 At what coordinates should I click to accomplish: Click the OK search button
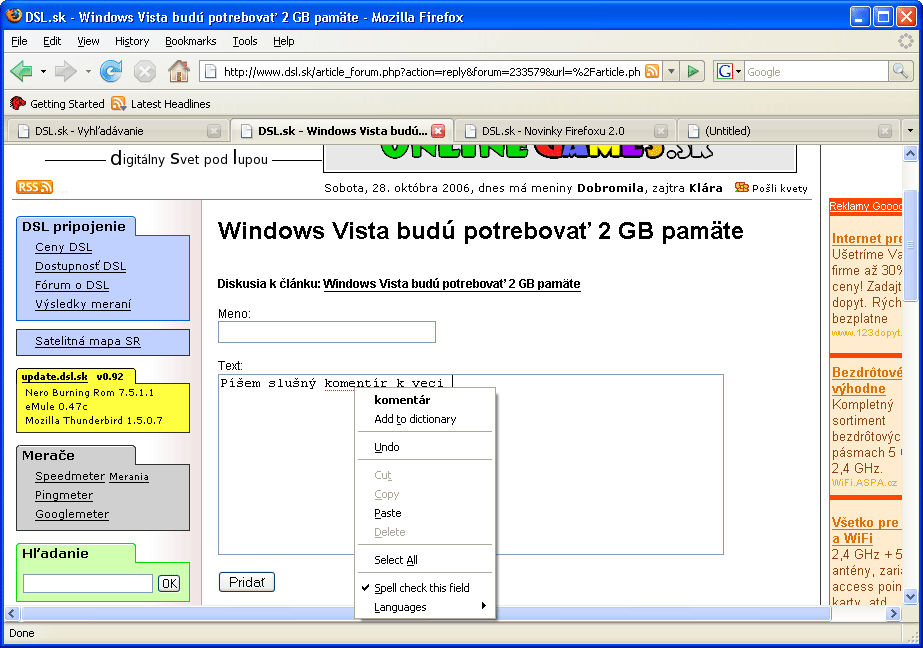[169, 583]
